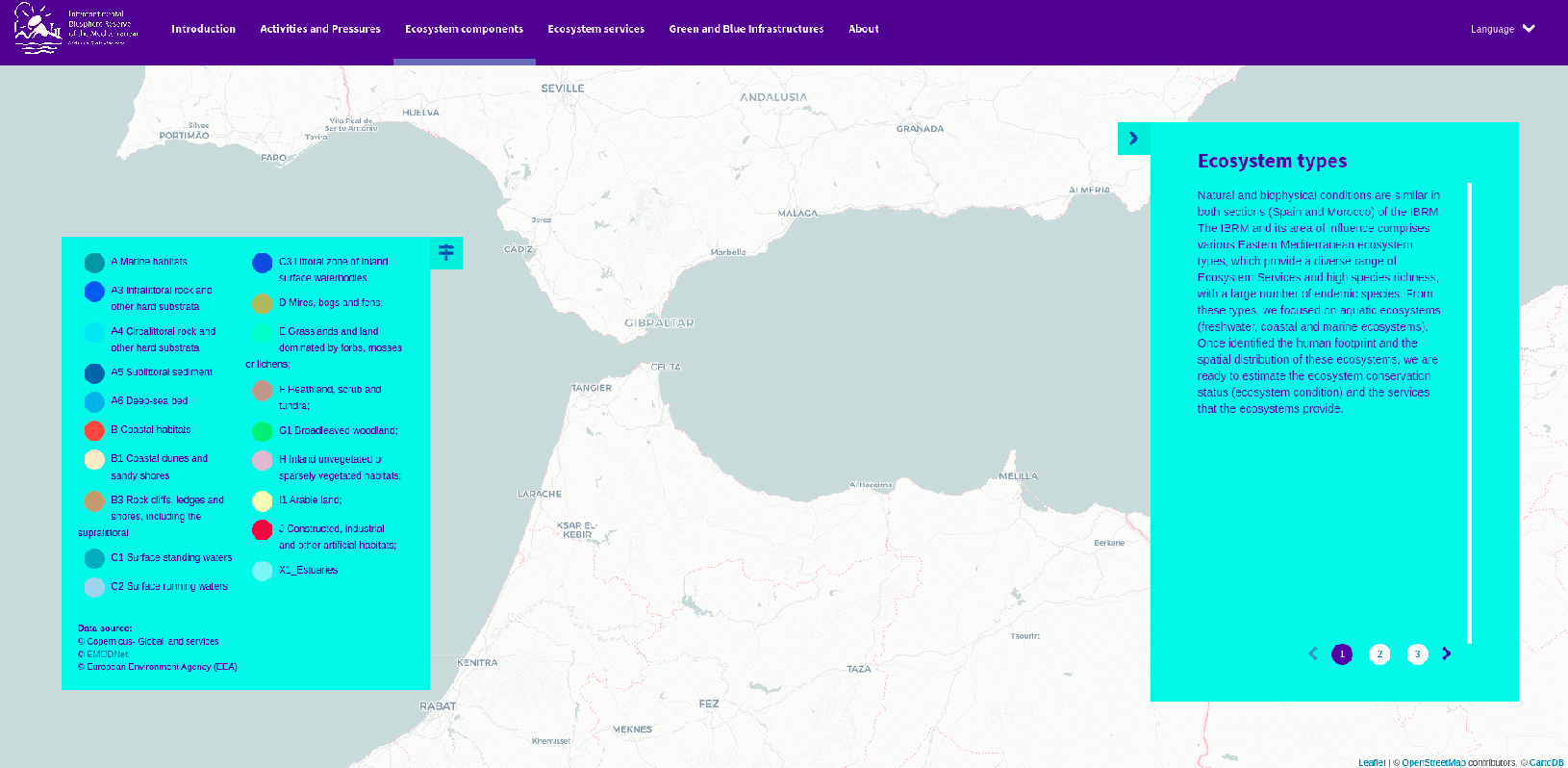This screenshot has height=768, width=1568.
Task: Select C3 Littoral zone swatch
Action: 263,263
